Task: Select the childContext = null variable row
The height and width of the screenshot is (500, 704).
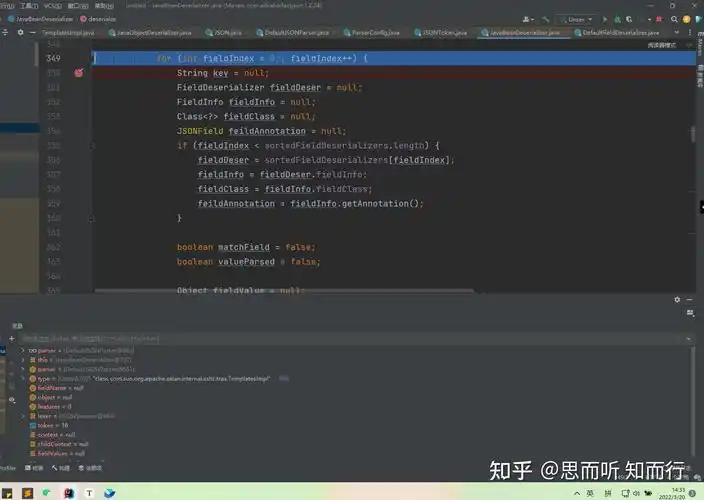Action: click(x=59, y=444)
